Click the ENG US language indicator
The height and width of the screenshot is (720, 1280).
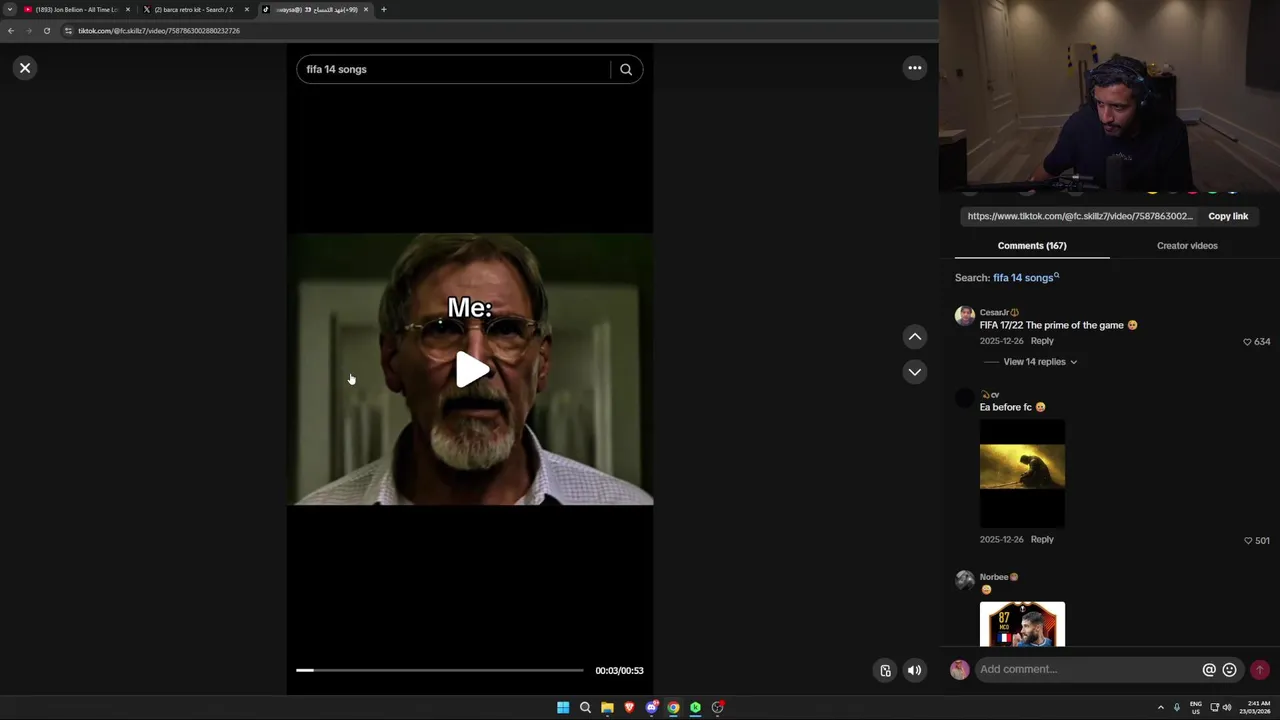(1195, 707)
